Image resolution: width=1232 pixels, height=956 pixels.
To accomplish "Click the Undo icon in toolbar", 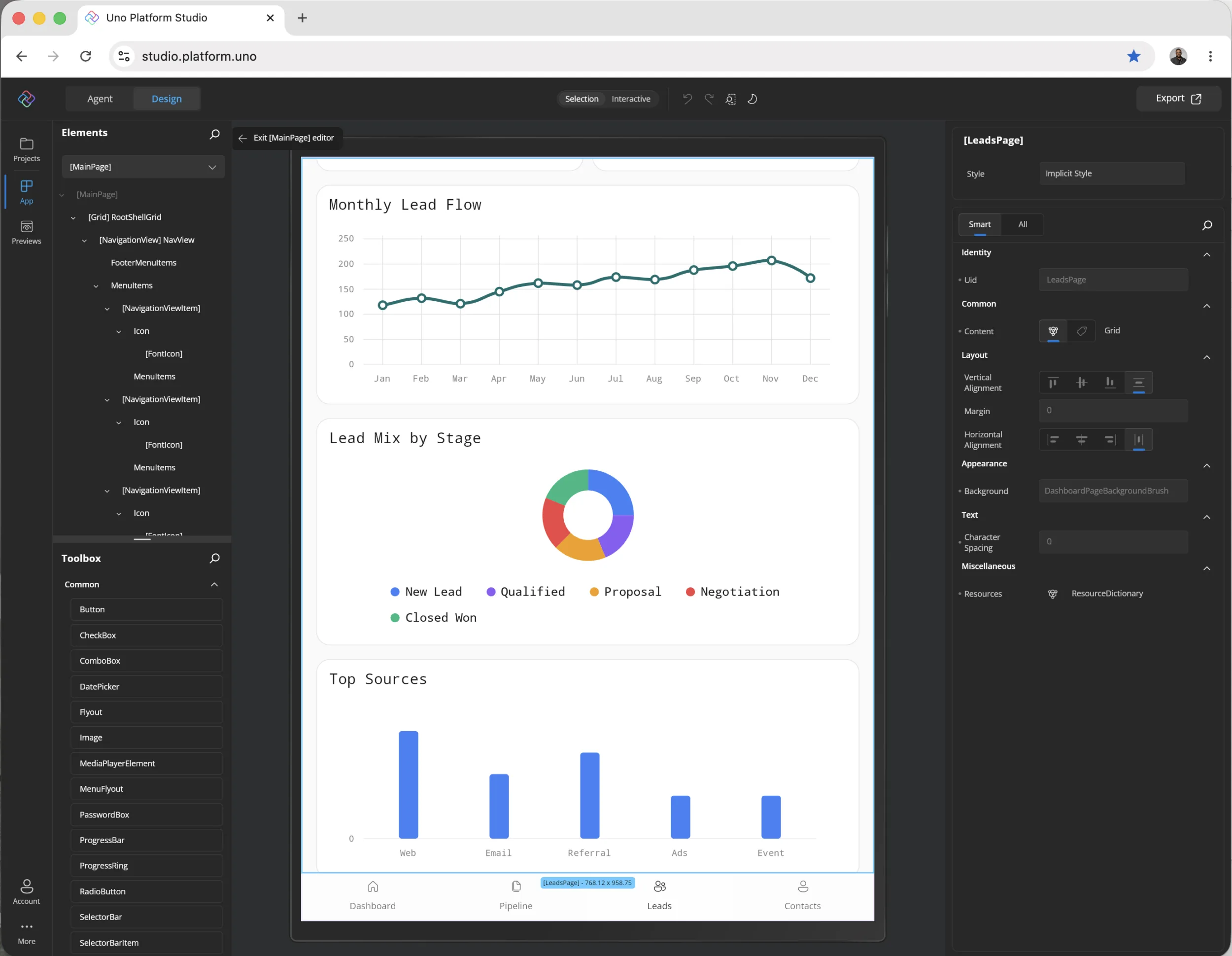I will [x=687, y=99].
